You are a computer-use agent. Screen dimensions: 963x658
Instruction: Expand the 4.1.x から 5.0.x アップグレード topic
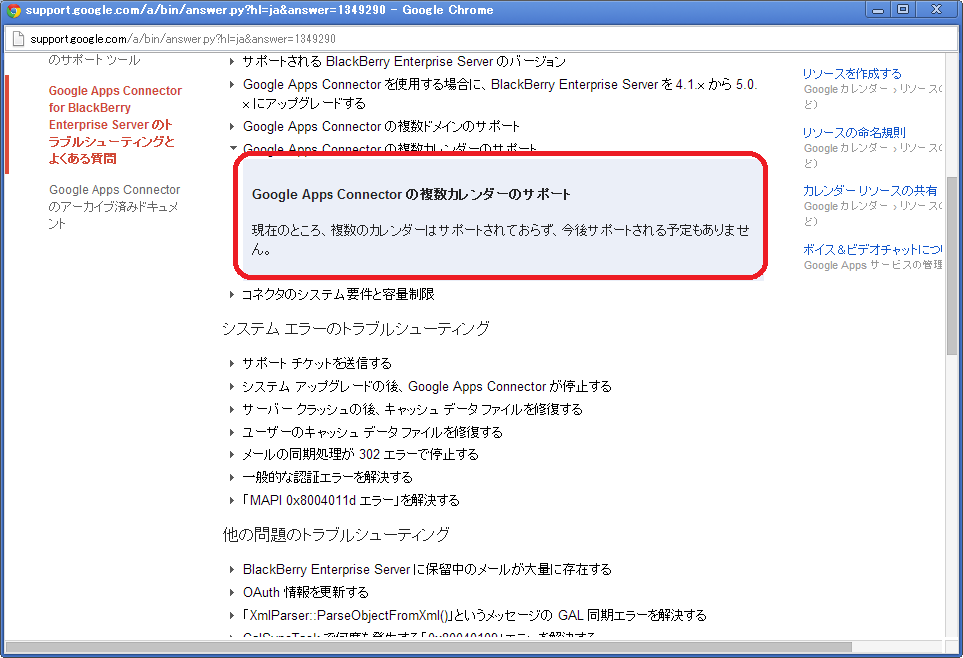coord(500,93)
